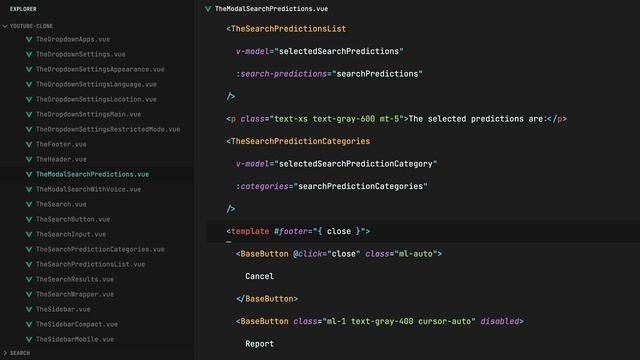Click Vue icon beside TheSearchInput.vue
This screenshot has height=360, width=640.
[29, 234]
